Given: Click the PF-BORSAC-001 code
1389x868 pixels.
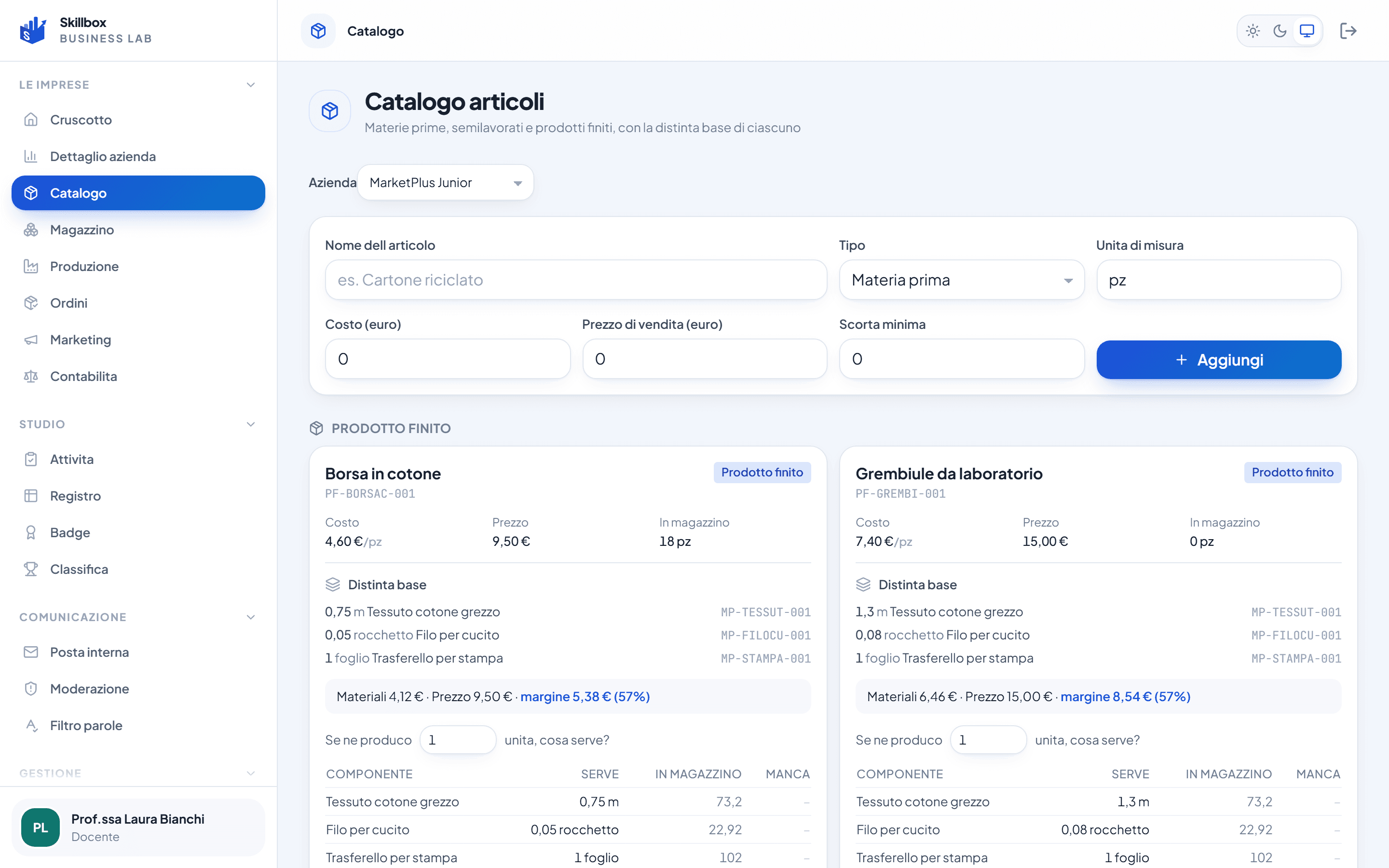Looking at the screenshot, I should point(370,494).
